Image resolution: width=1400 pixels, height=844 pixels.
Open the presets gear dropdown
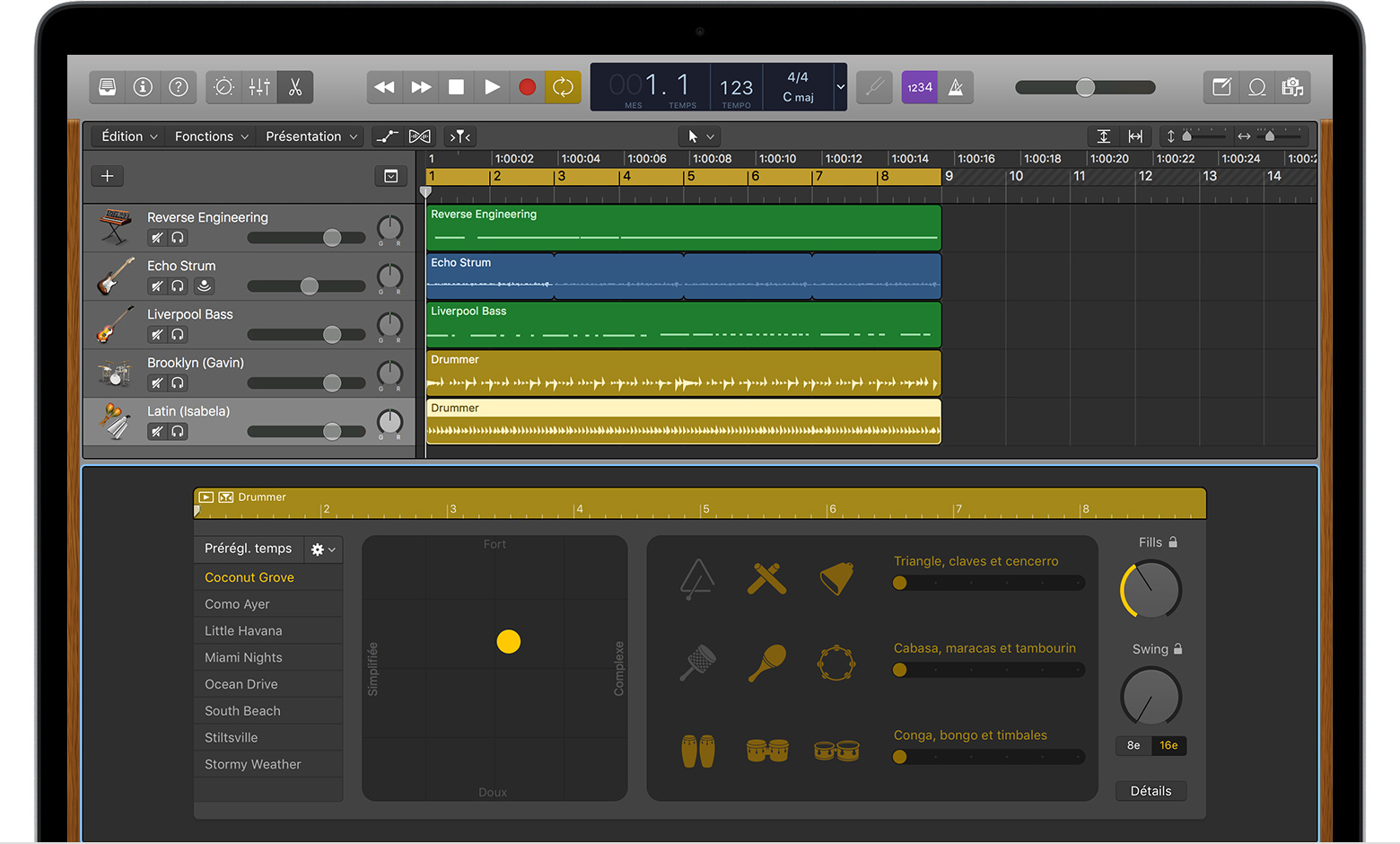(x=322, y=549)
